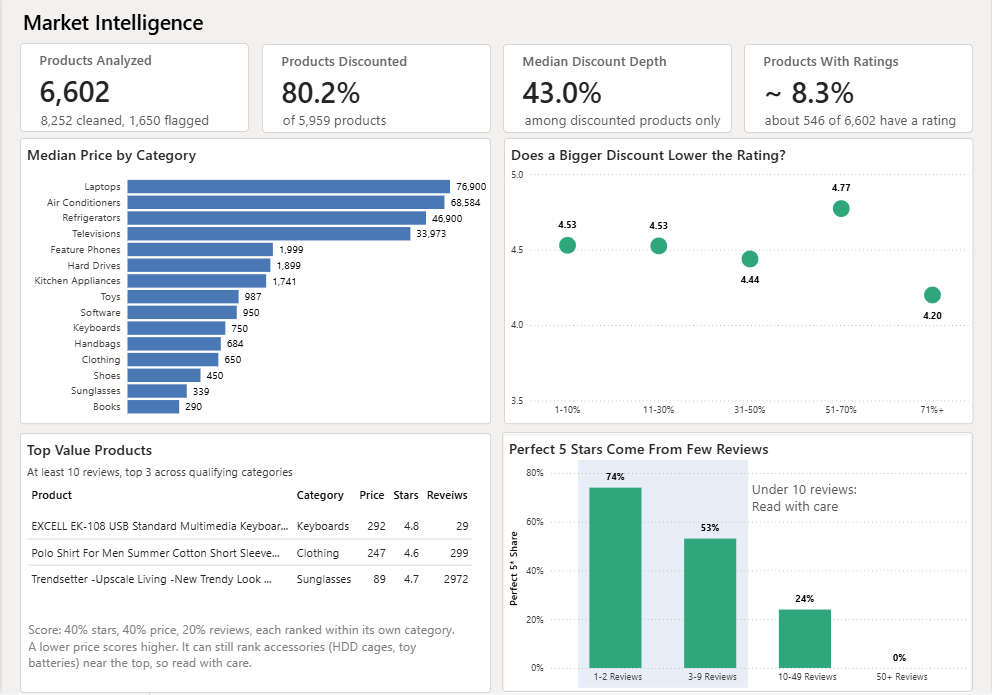Sort by the Category column header
This screenshot has width=992, height=695.
(320, 495)
